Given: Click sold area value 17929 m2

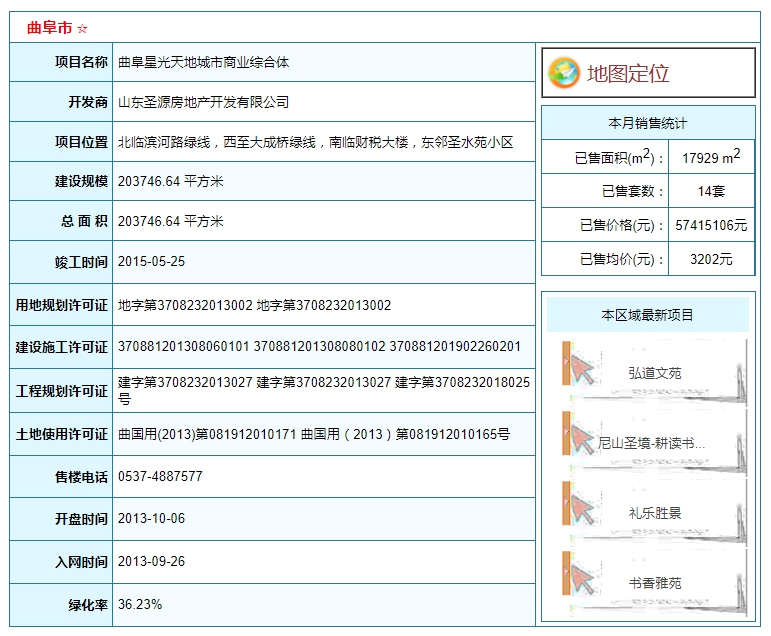Looking at the screenshot, I should 711,156.
